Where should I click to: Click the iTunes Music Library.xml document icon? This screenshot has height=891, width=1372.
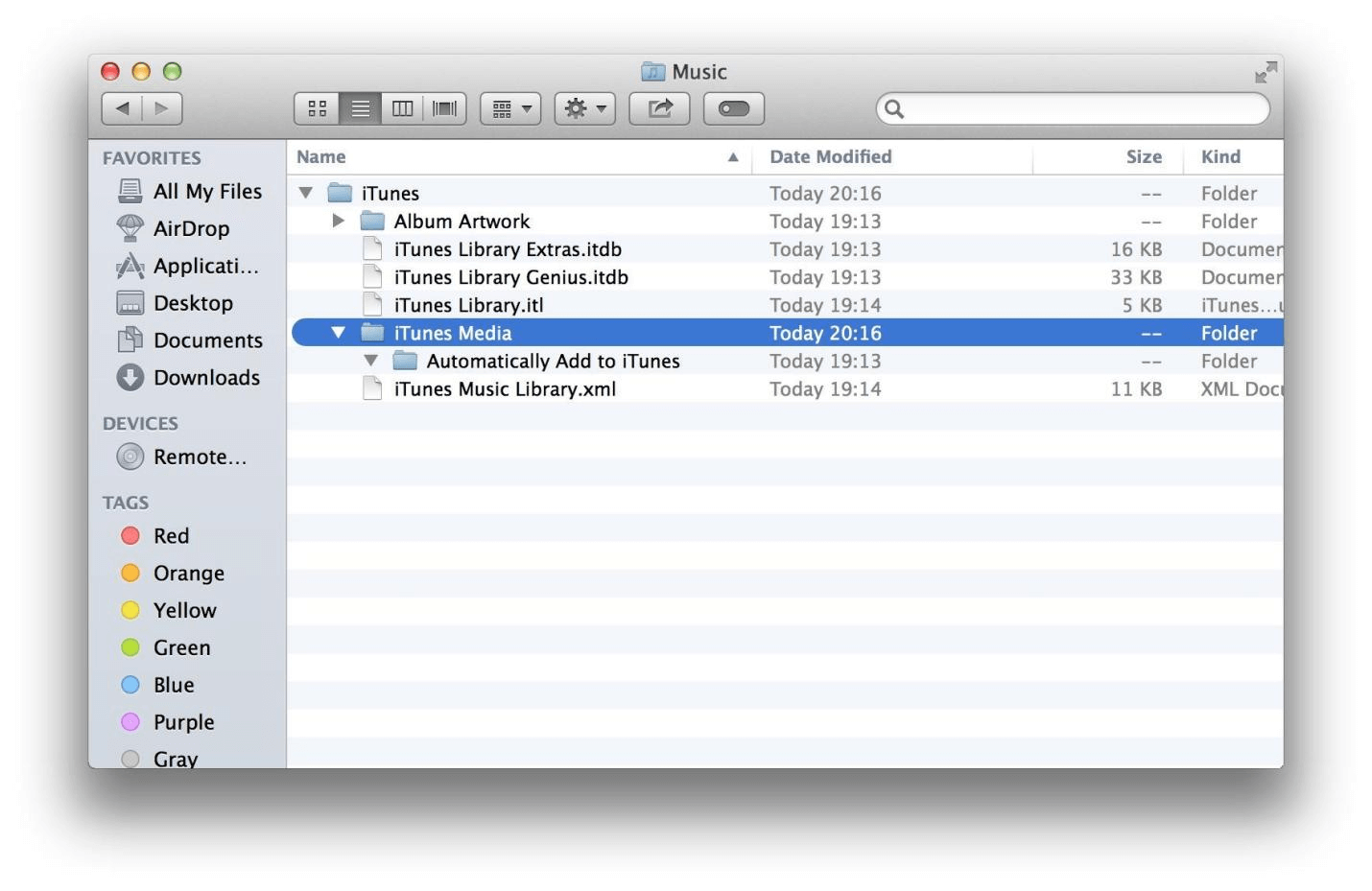click(372, 388)
